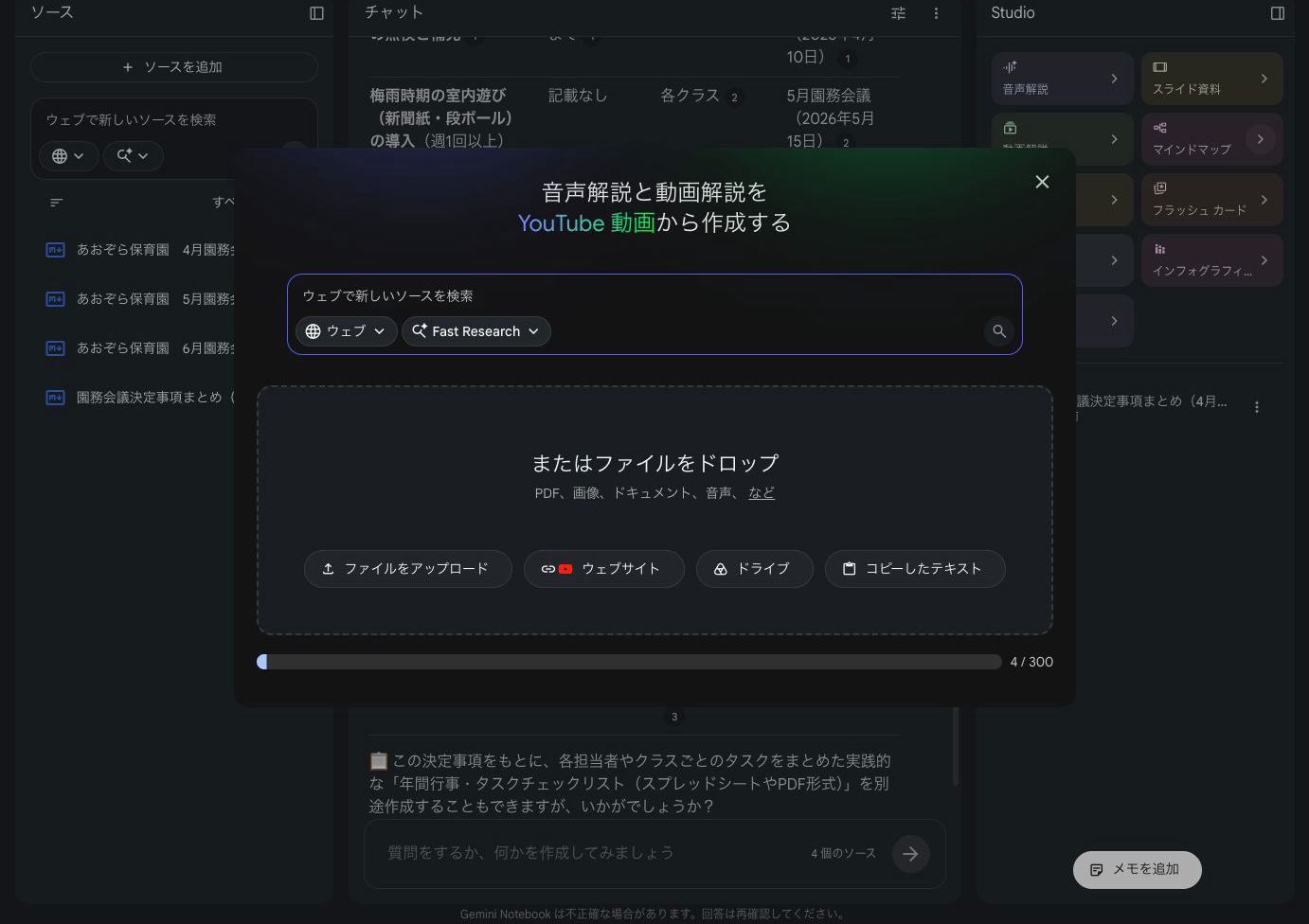The image size is (1309, 924).
Task: Create スライド資料 in Studio
Action: 1211,79
